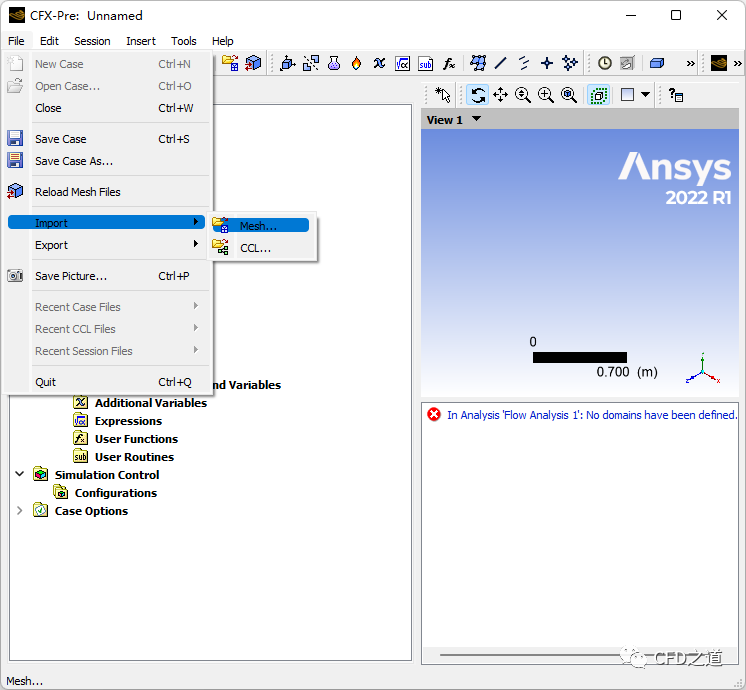Insert an Additional Variable via the toolbar x icon
746x690 pixels.
[x=379, y=63]
